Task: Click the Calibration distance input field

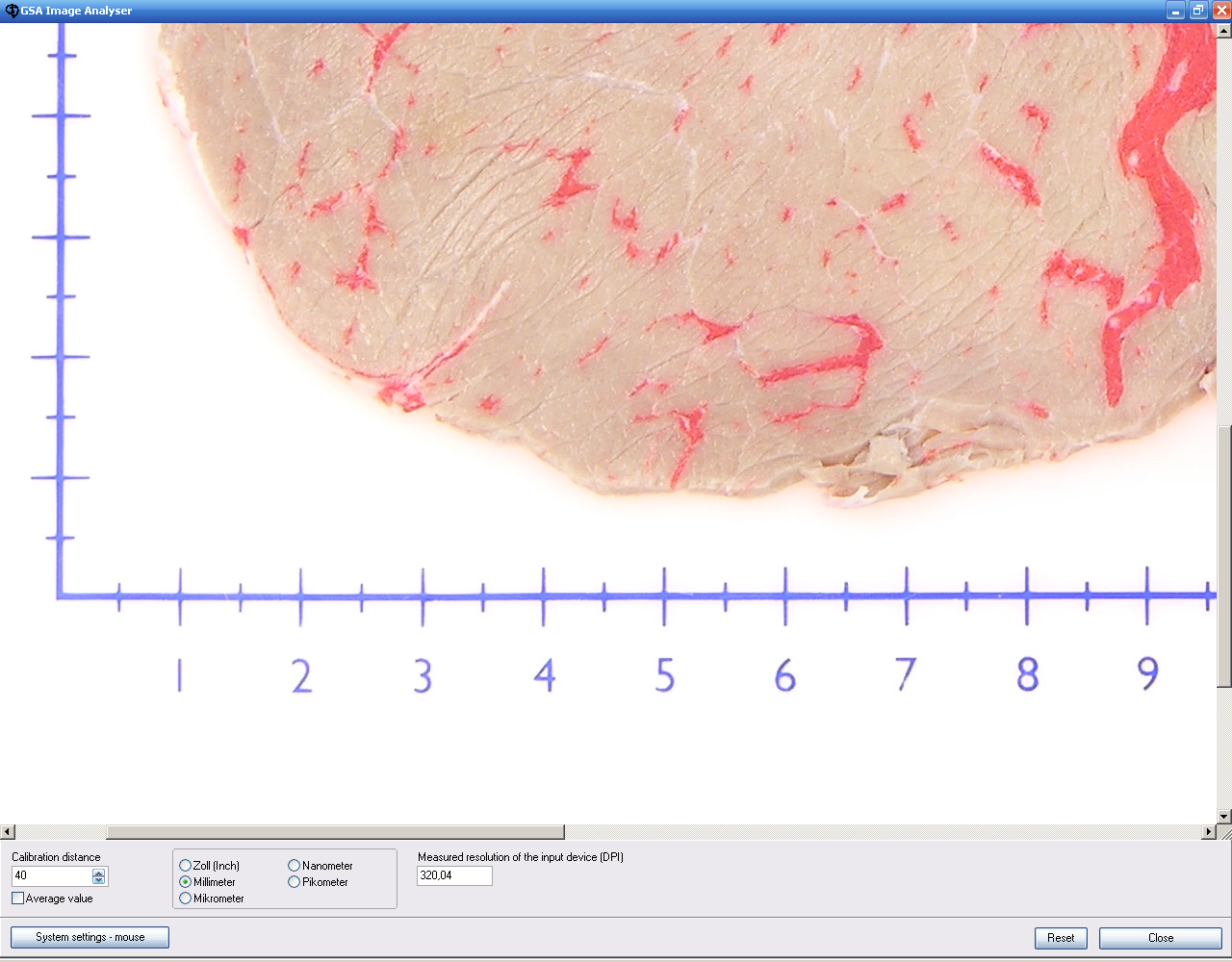Action: coord(52,875)
